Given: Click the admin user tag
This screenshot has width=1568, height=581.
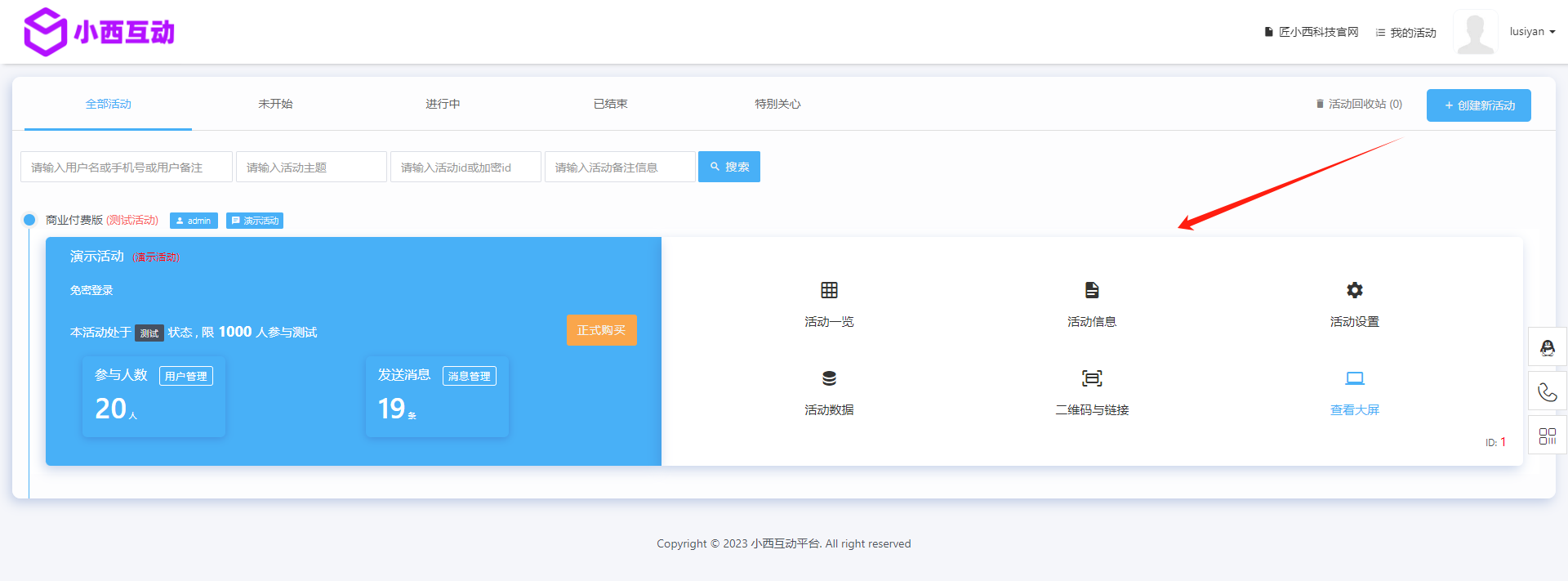Looking at the screenshot, I should (194, 221).
